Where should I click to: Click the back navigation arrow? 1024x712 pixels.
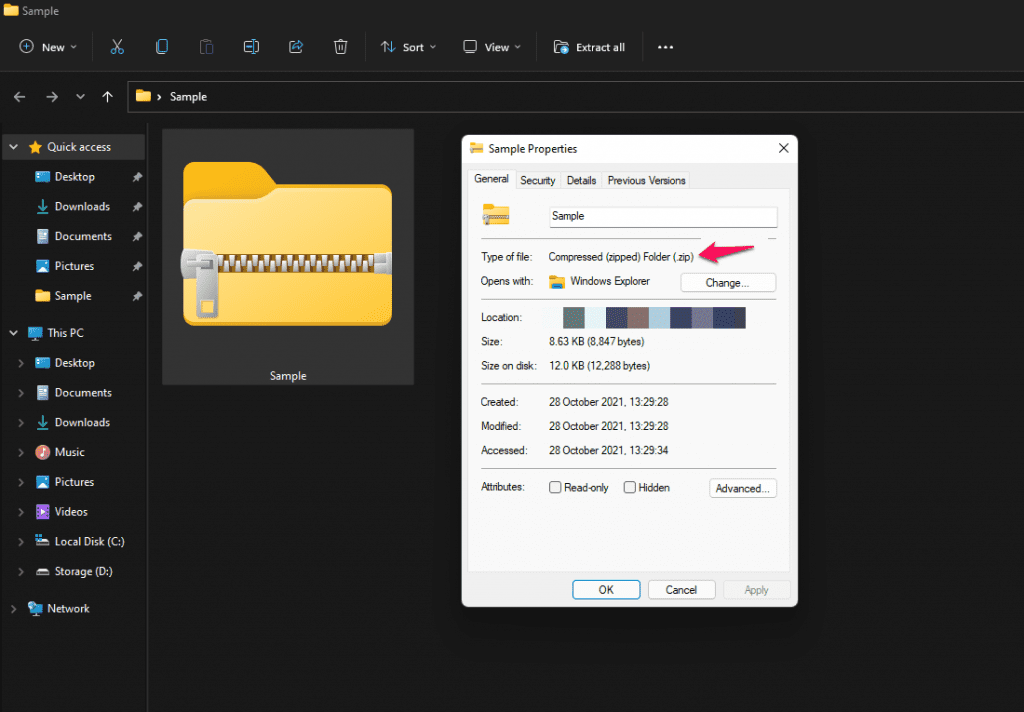click(x=19, y=96)
